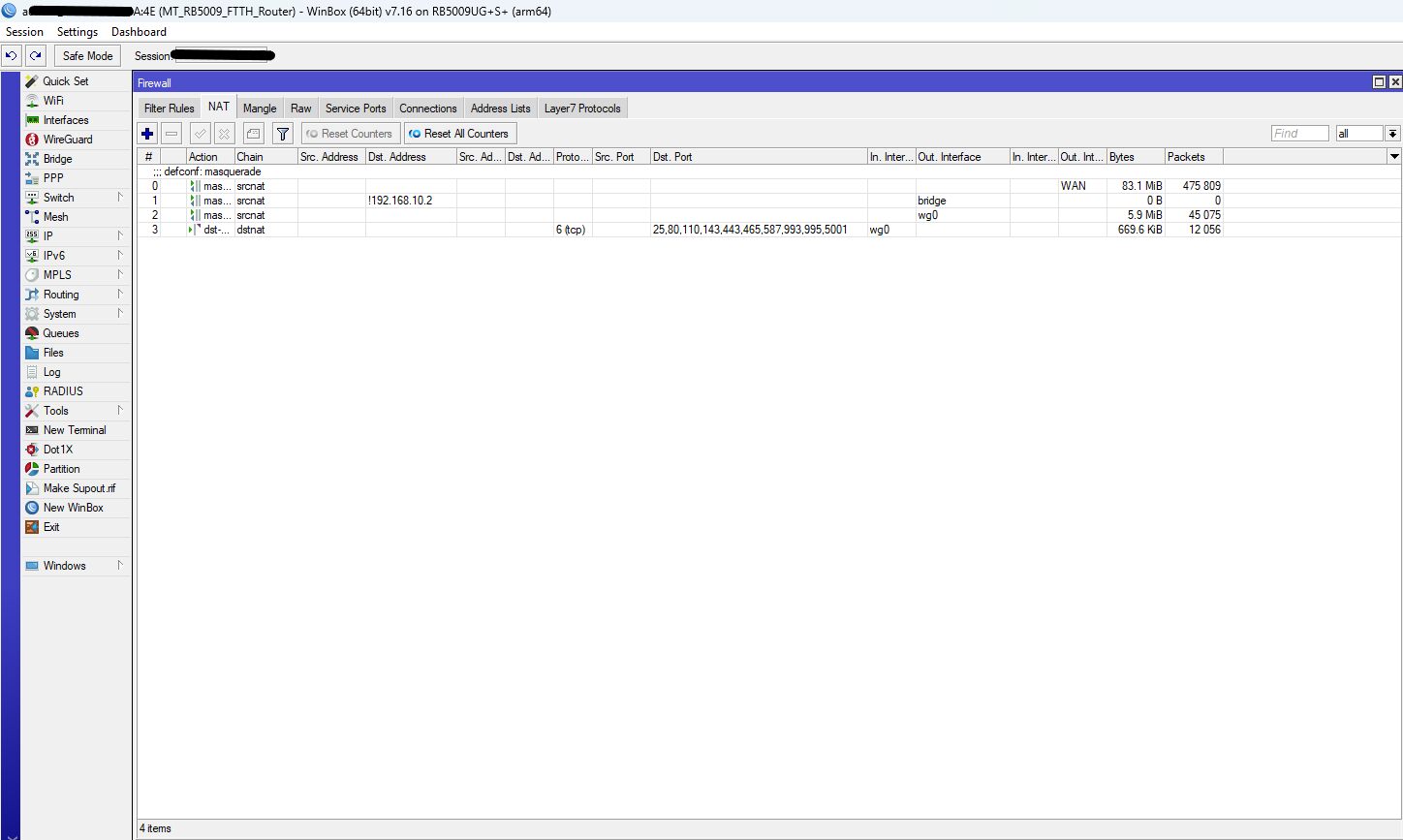Sort by Packets column header
The image size is (1403, 840).
(1193, 157)
